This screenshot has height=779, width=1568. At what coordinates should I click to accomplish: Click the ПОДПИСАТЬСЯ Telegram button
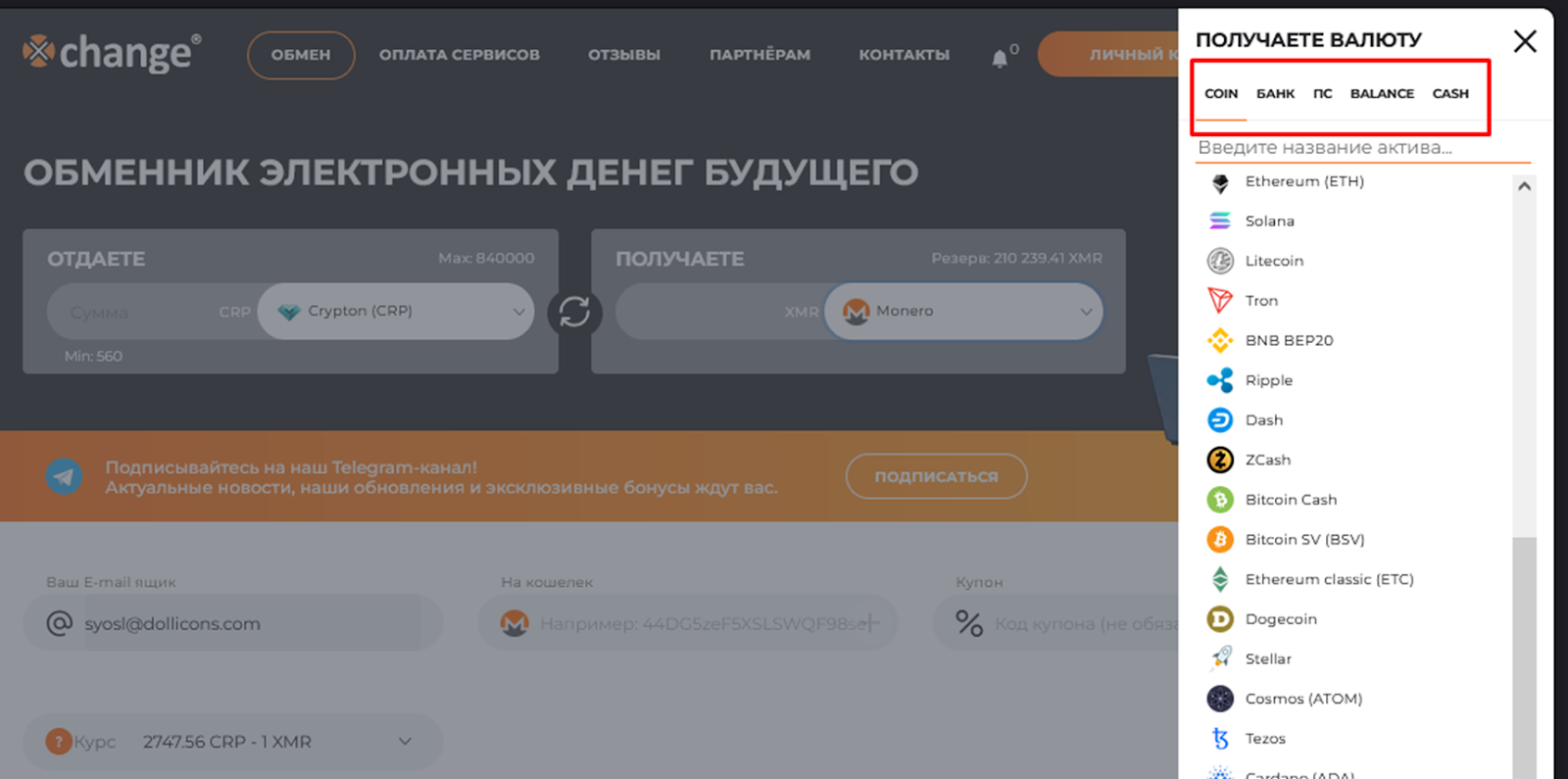tap(936, 476)
